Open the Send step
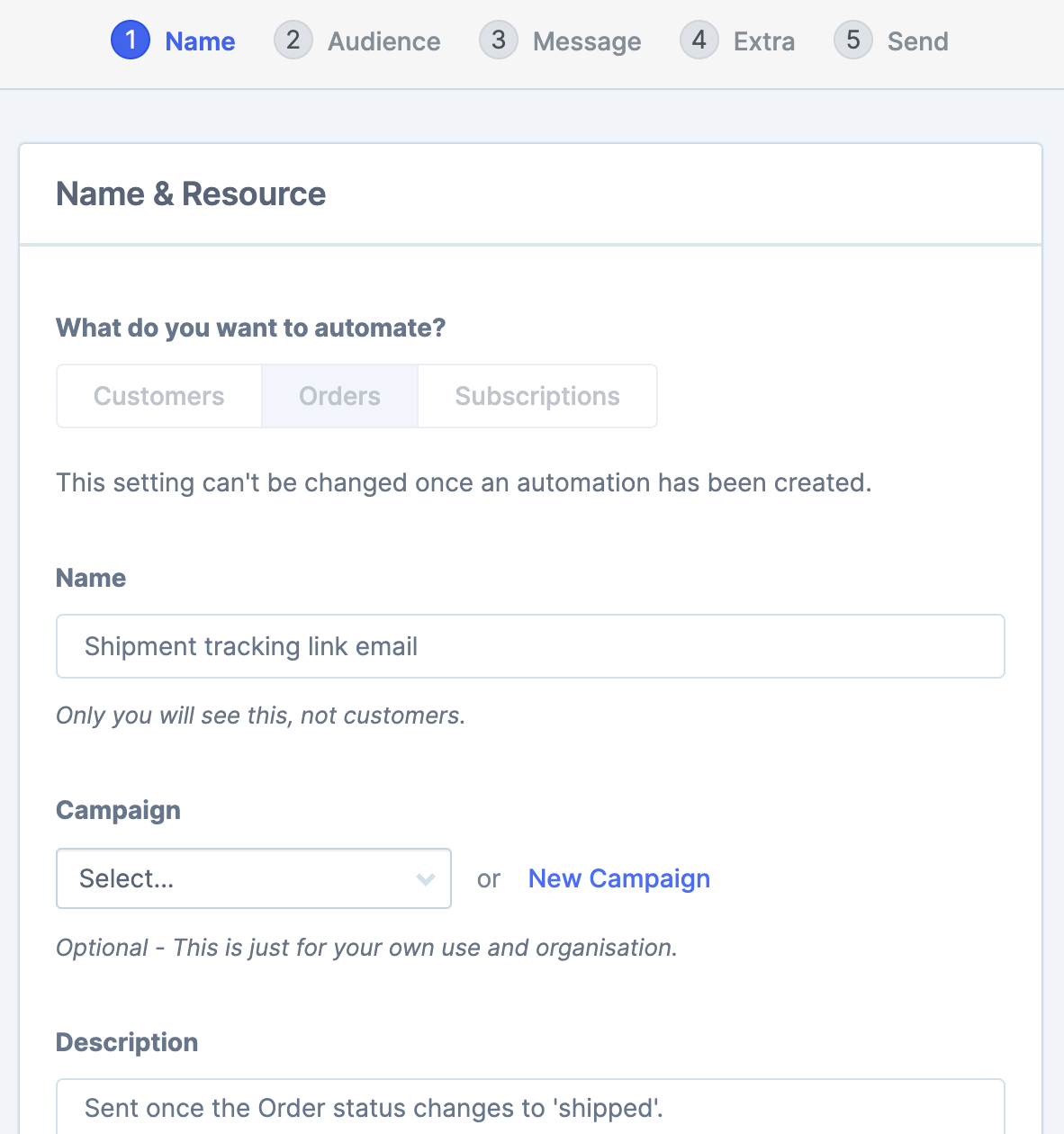The height and width of the screenshot is (1134, 1064). tap(917, 41)
